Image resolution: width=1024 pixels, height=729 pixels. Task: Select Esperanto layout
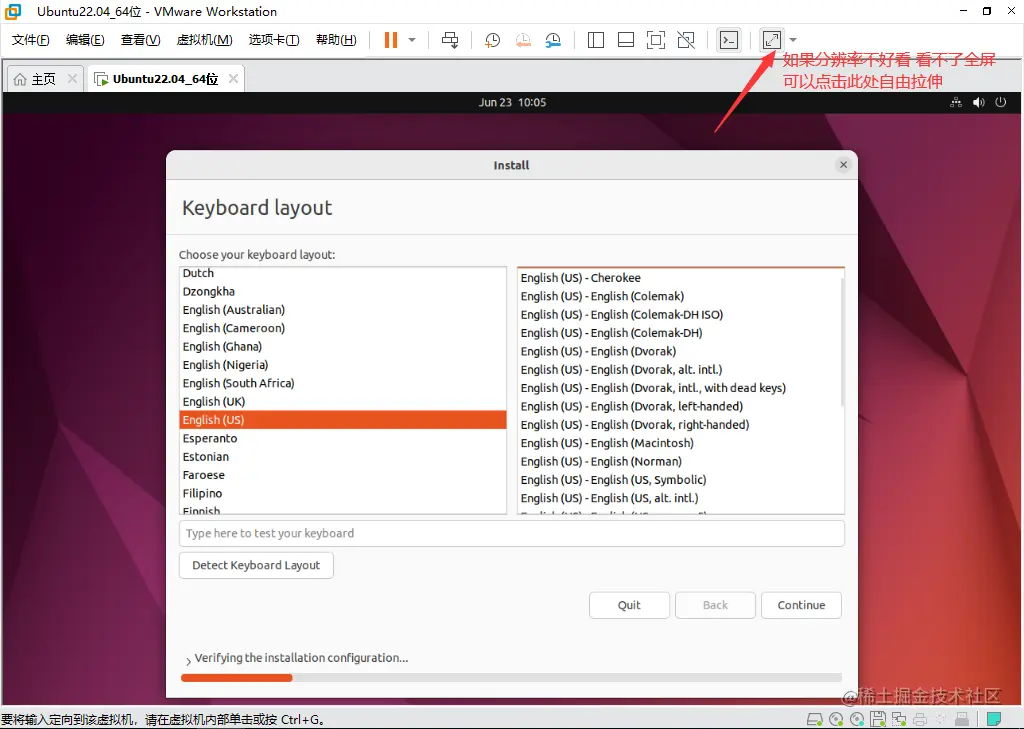(343, 438)
